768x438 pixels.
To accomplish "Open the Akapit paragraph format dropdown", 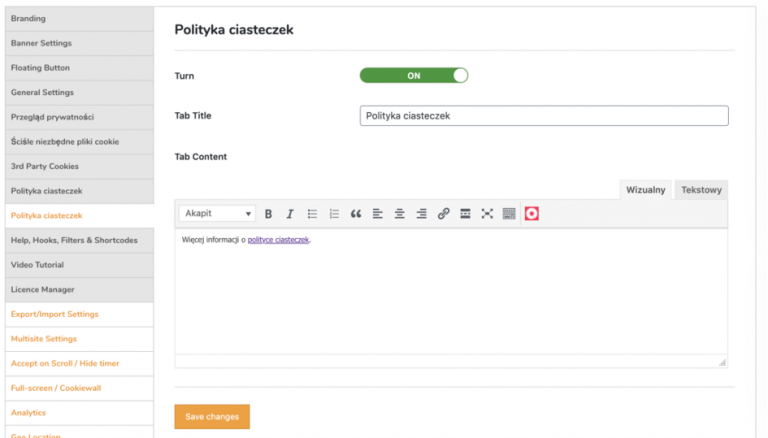I will tap(217, 214).
